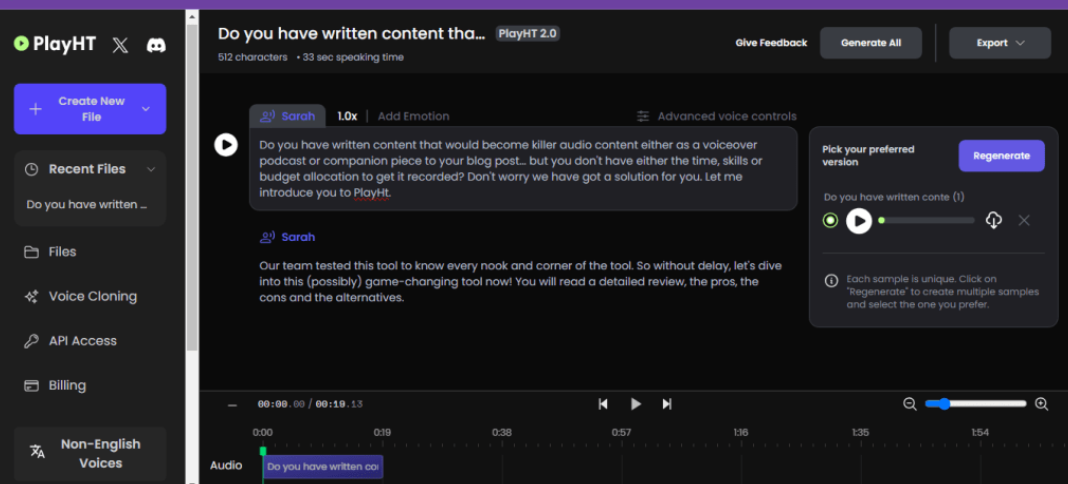The height and width of the screenshot is (484, 1068).
Task: Download the generated sample audio
Action: coord(994,220)
